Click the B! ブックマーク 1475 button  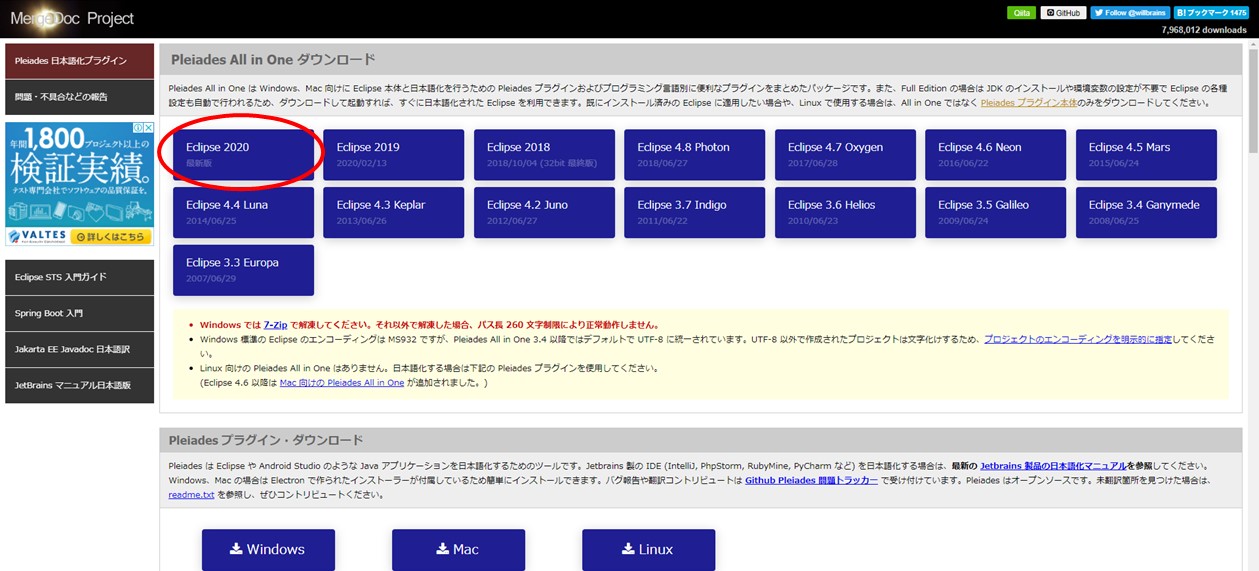click(1212, 13)
